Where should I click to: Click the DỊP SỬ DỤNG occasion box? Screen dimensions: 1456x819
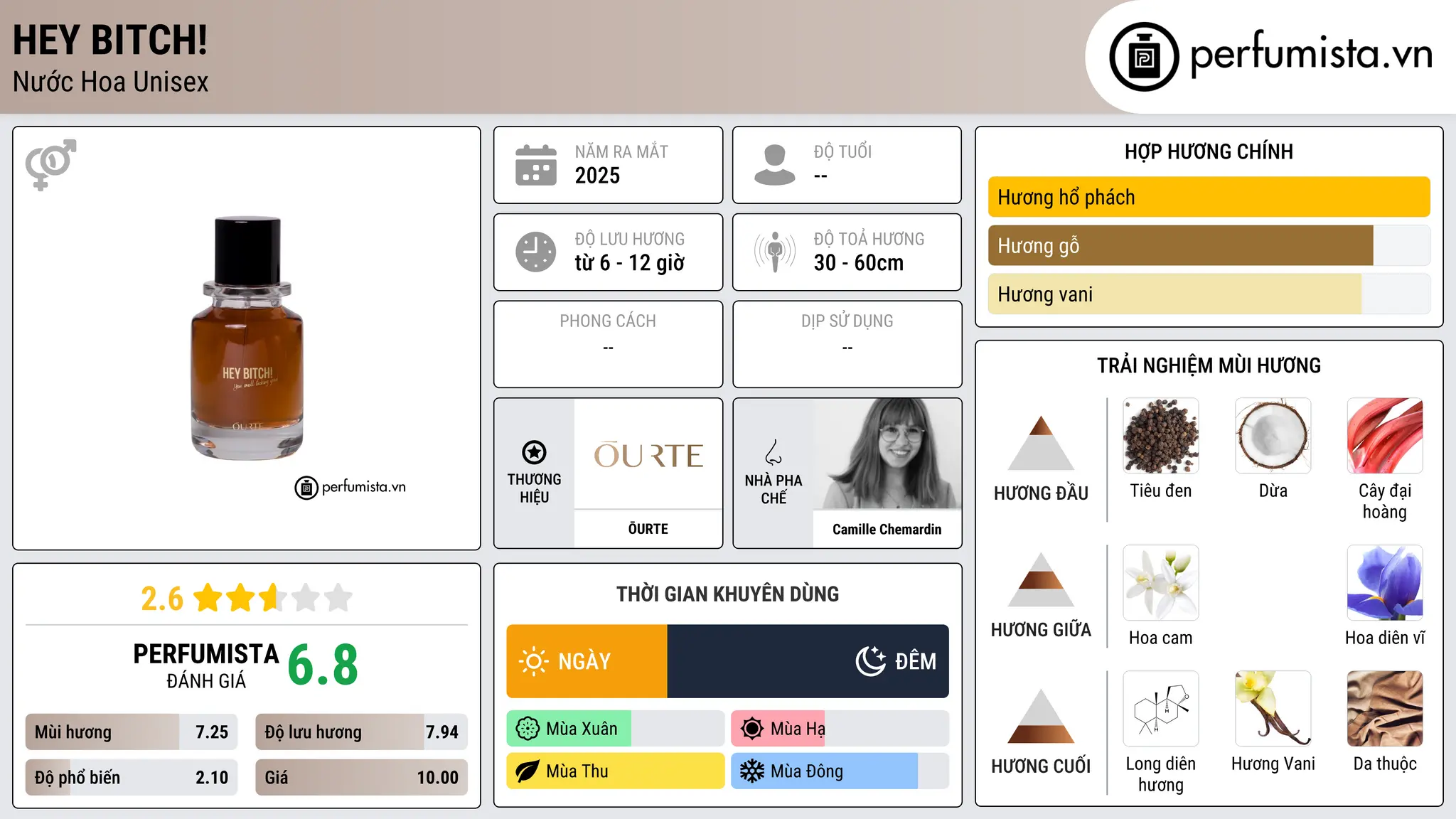point(847,344)
